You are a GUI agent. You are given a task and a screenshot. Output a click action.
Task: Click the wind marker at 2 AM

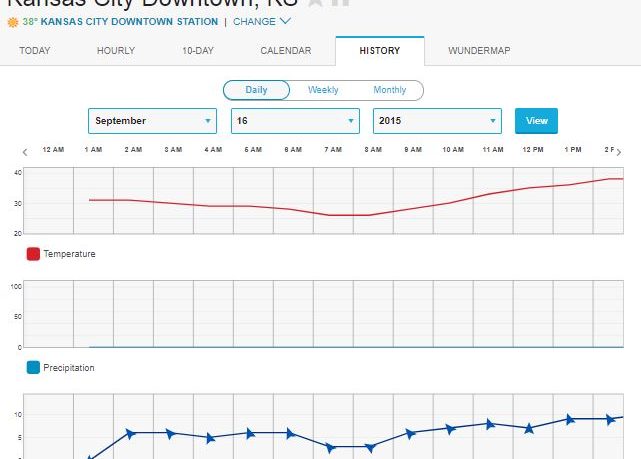click(x=130, y=433)
